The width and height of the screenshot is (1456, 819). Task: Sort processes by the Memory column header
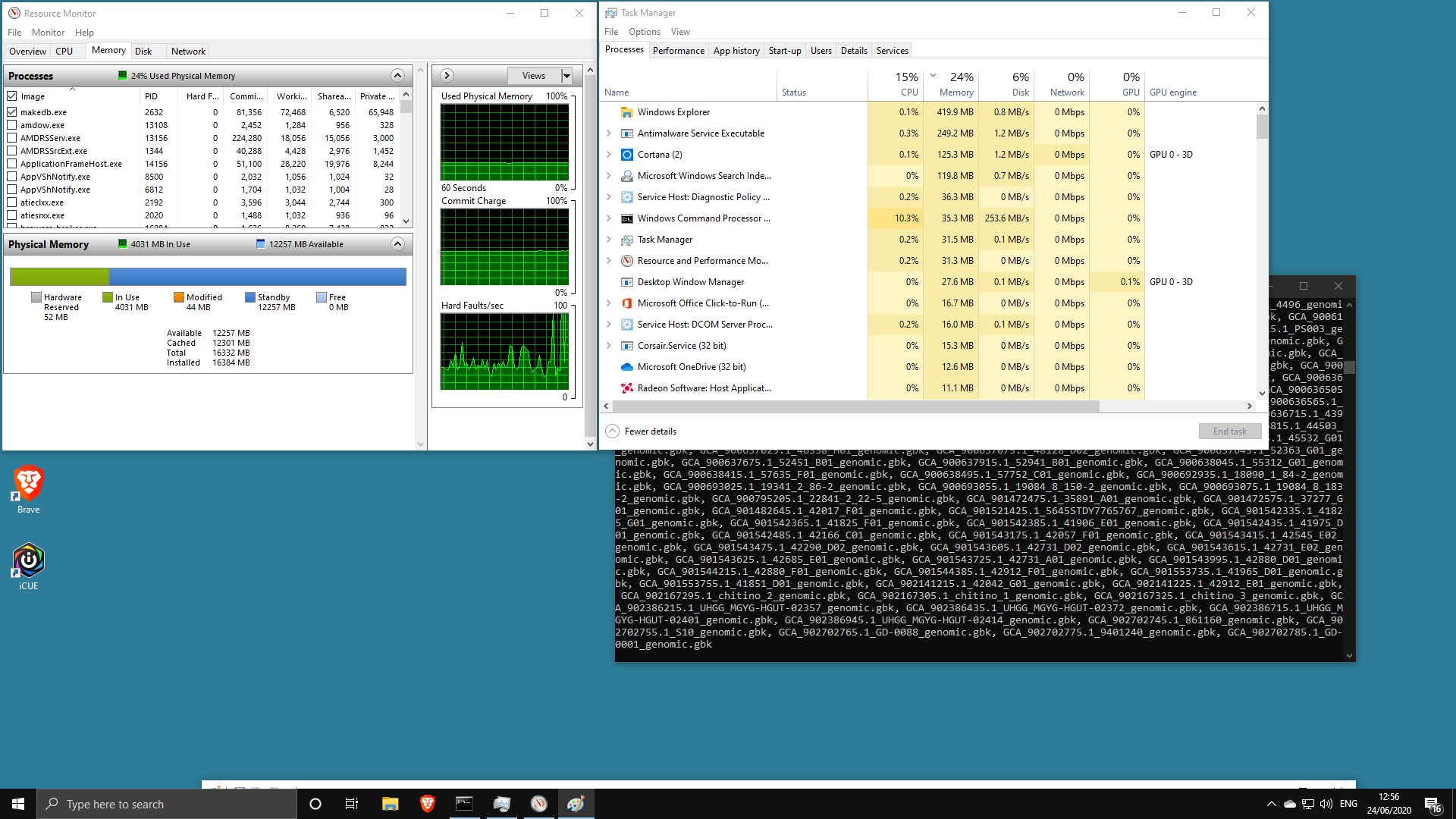point(951,84)
